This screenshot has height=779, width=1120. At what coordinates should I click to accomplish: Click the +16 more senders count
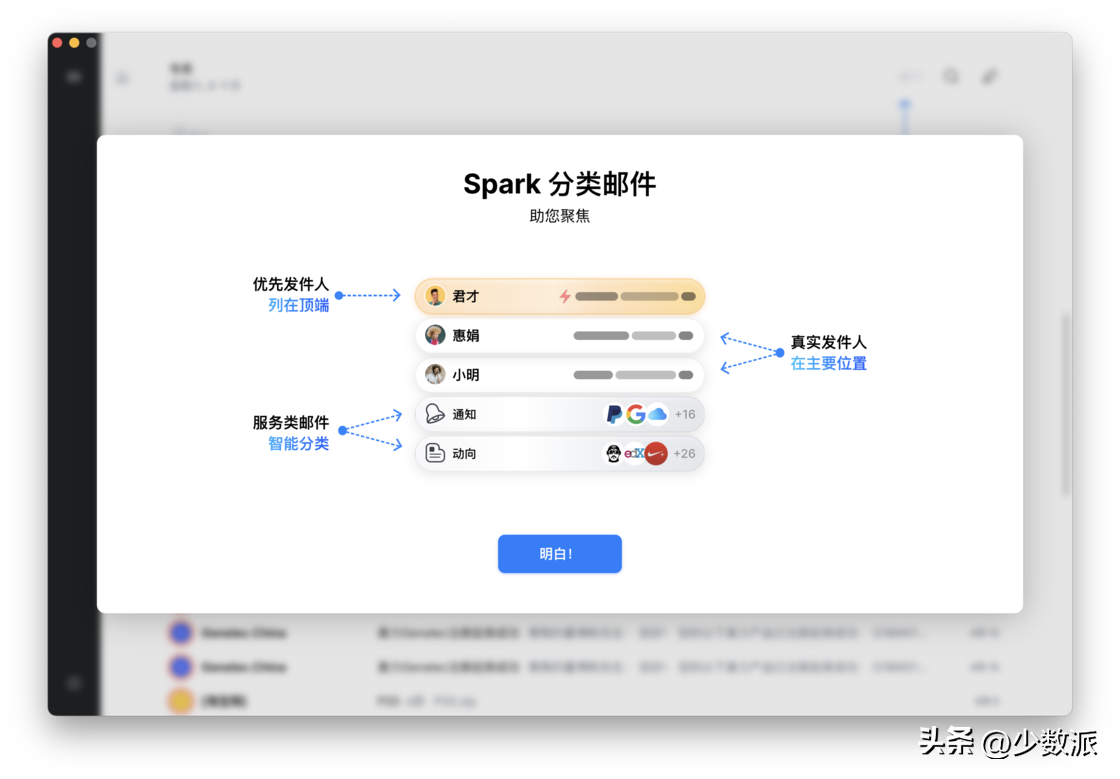685,414
